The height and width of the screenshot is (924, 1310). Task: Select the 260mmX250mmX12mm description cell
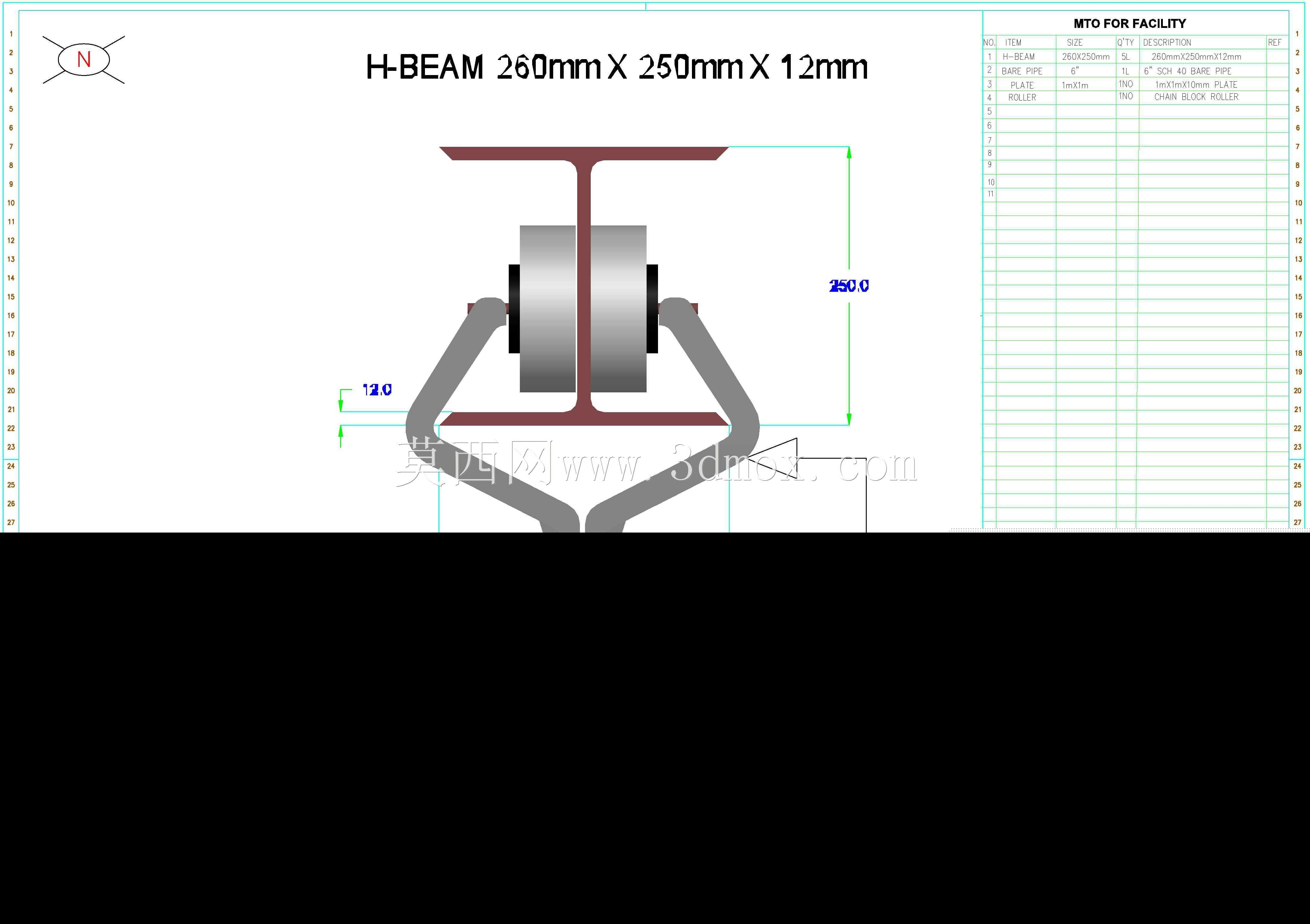point(1196,57)
